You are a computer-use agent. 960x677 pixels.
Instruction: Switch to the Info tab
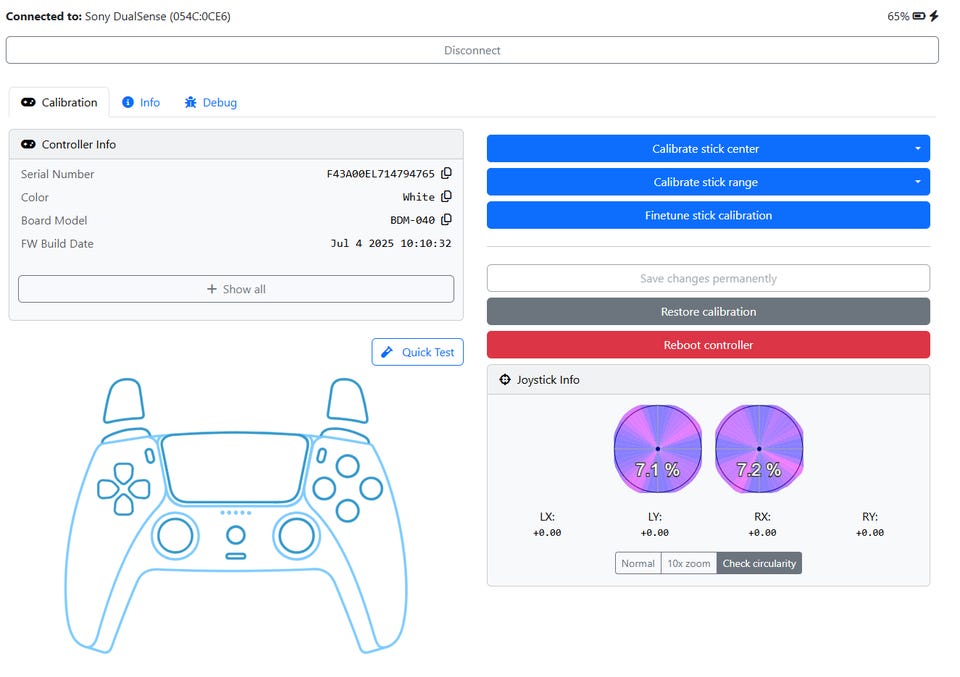[x=141, y=102]
